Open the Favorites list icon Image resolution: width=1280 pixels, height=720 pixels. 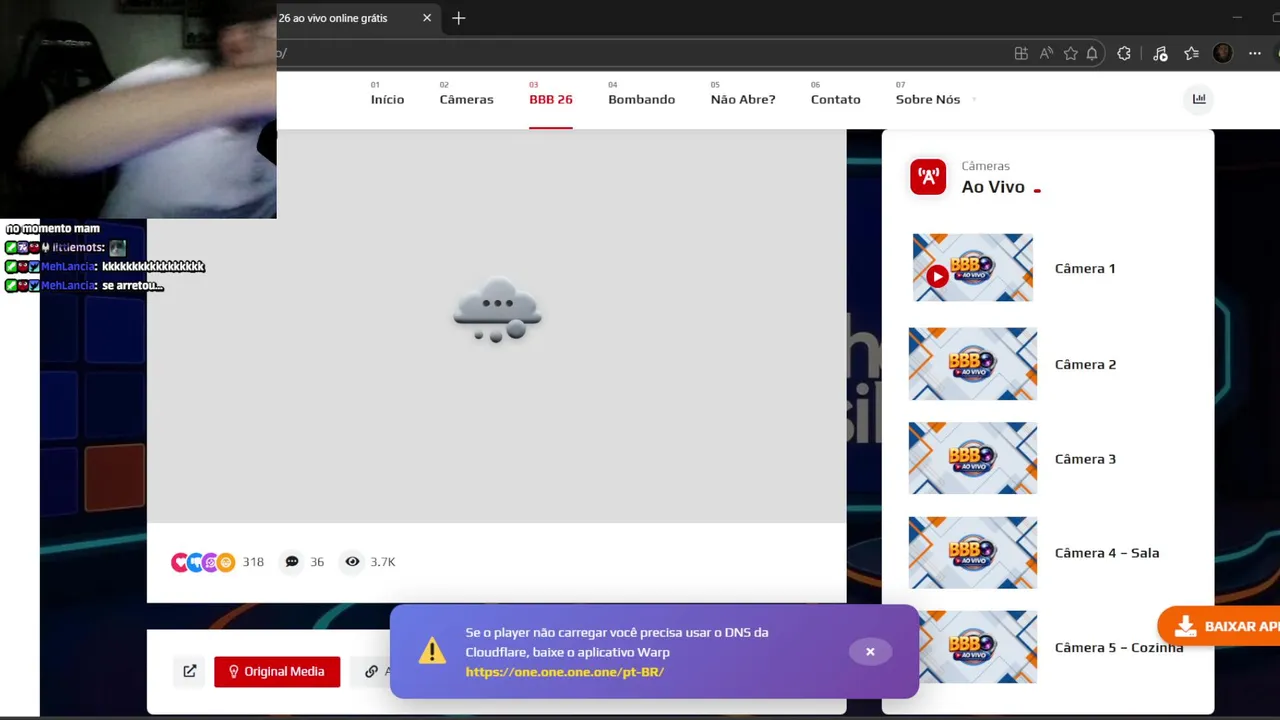tap(1191, 54)
